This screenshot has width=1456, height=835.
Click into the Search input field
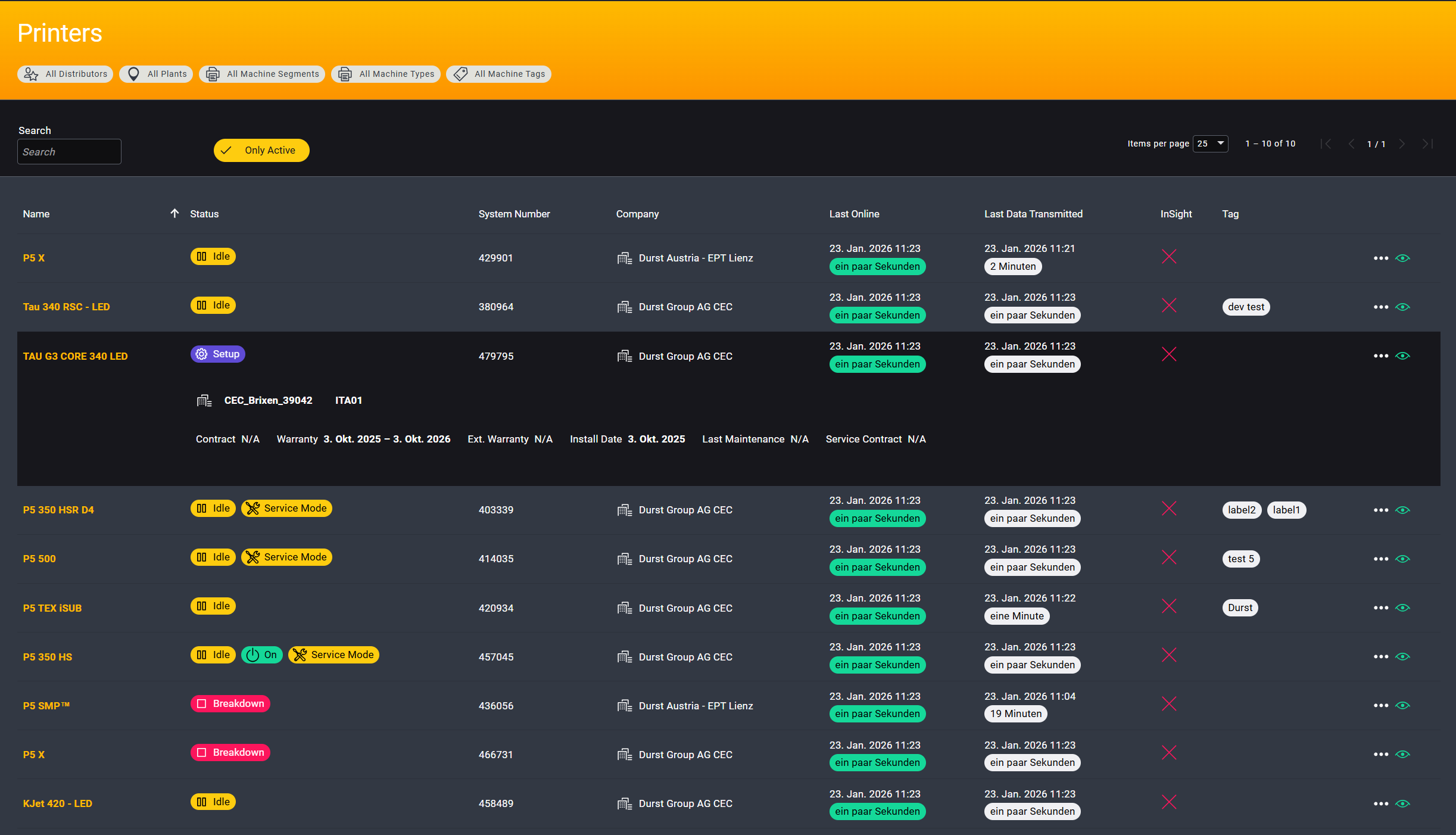[x=69, y=152]
